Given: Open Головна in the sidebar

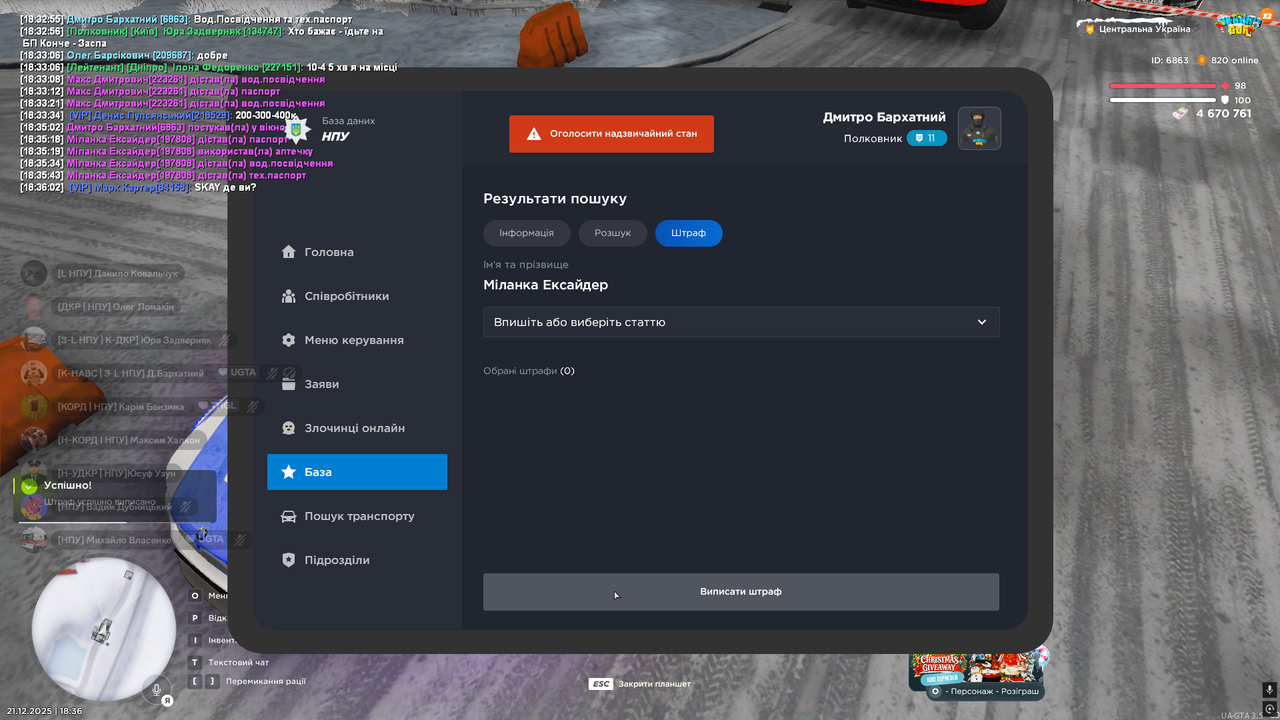Looking at the screenshot, I should (x=357, y=252).
